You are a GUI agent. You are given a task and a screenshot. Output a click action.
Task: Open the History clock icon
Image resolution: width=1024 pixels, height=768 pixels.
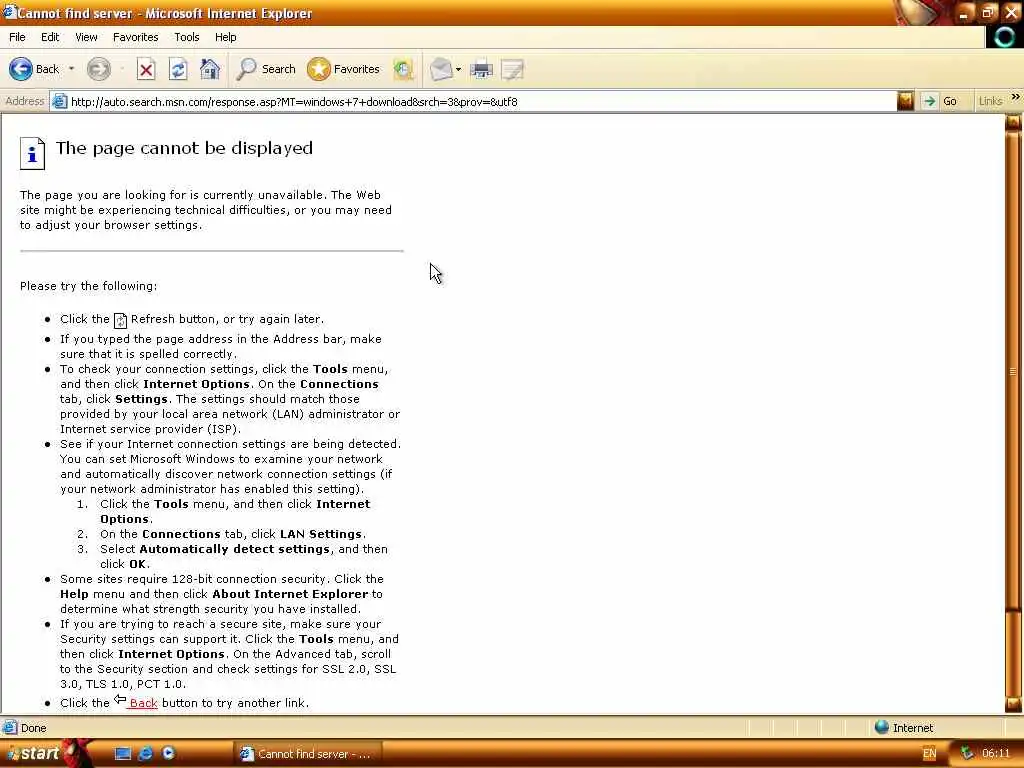404,69
